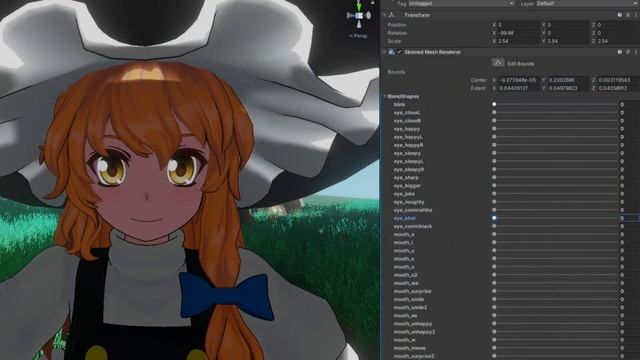Click the eye_stun value field
This screenshot has height=360, width=640.
629,218
